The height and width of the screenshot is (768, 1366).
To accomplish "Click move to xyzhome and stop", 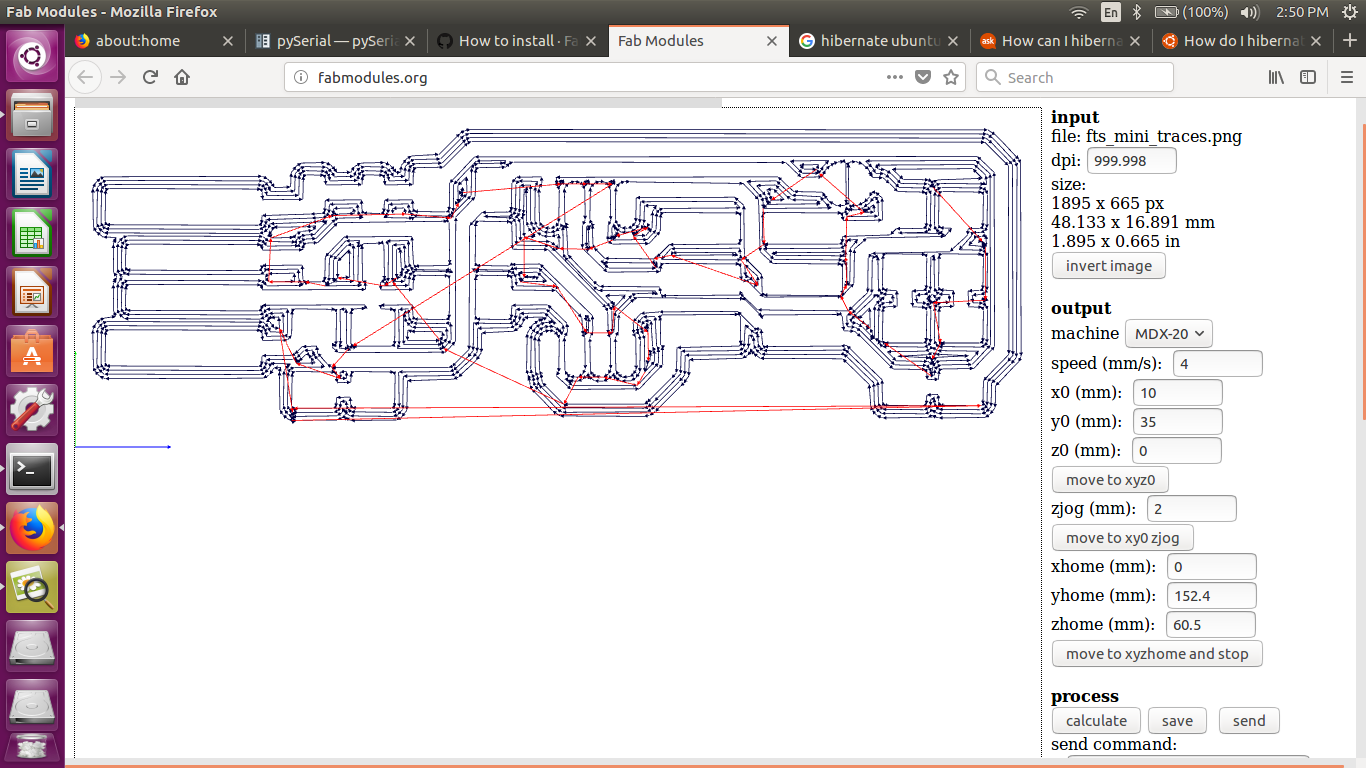I will coord(1157,654).
